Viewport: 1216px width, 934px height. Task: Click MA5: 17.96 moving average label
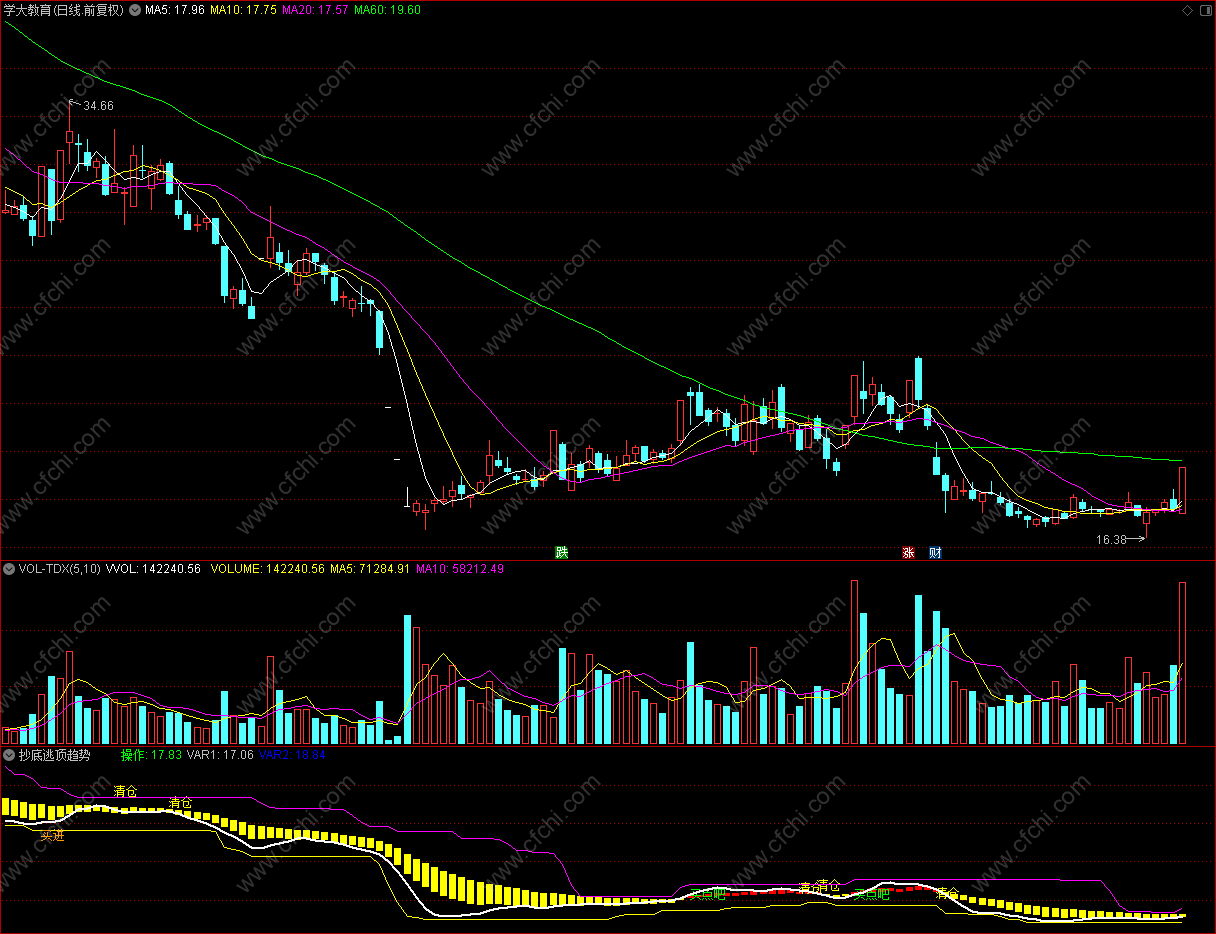click(x=175, y=10)
